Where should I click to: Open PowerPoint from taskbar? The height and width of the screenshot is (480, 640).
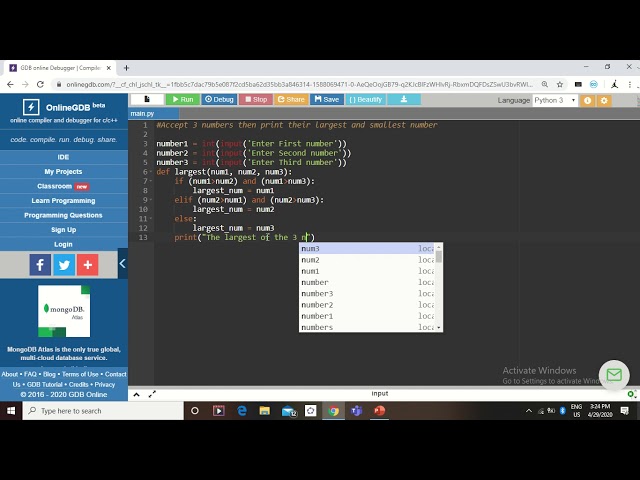point(380,411)
